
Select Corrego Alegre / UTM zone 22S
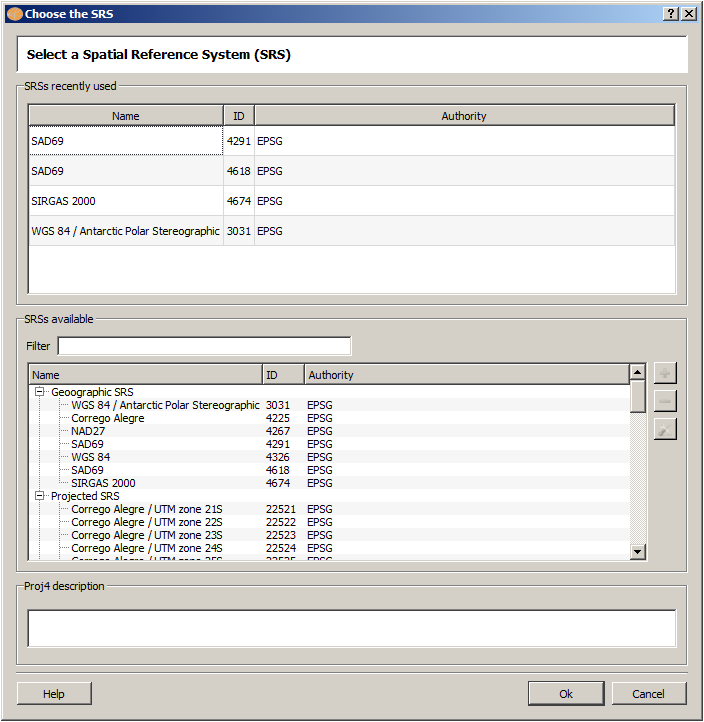coord(147,522)
